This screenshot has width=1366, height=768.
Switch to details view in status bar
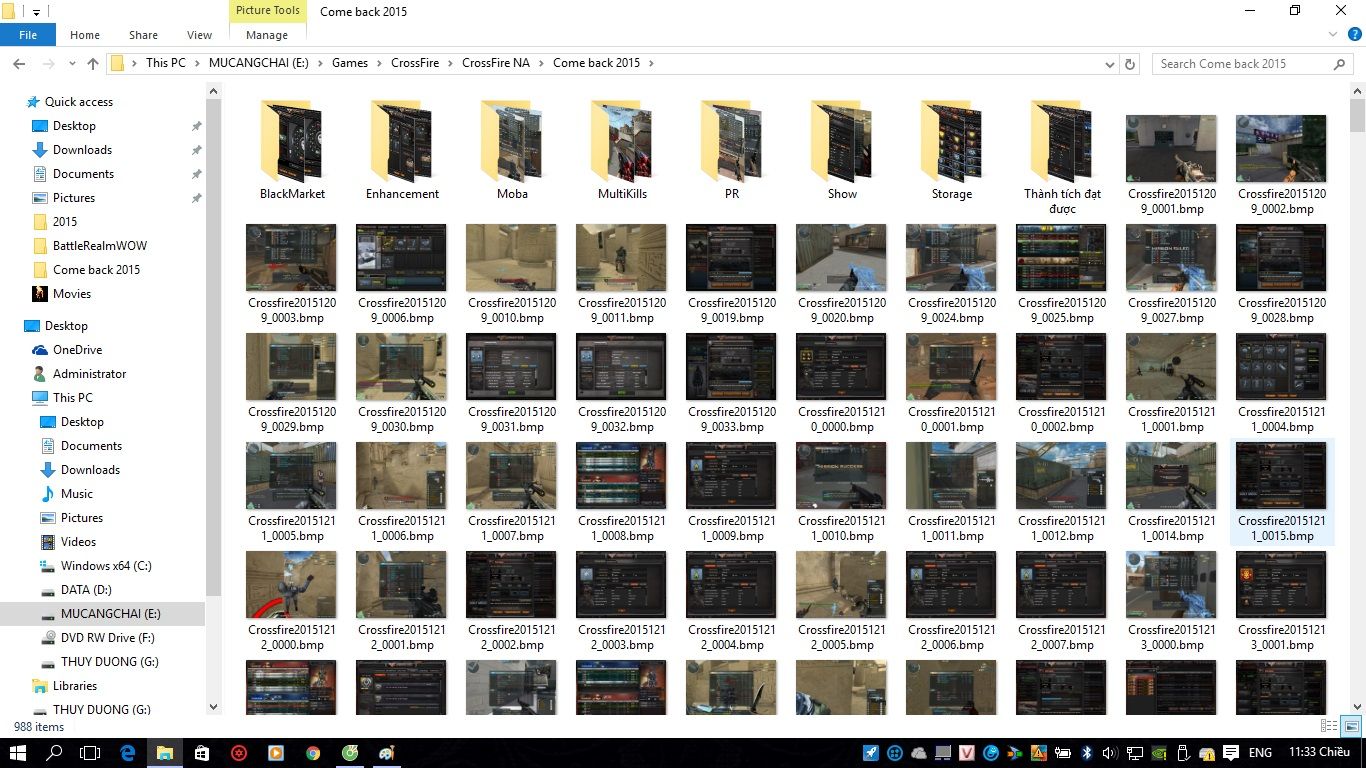(x=1329, y=727)
